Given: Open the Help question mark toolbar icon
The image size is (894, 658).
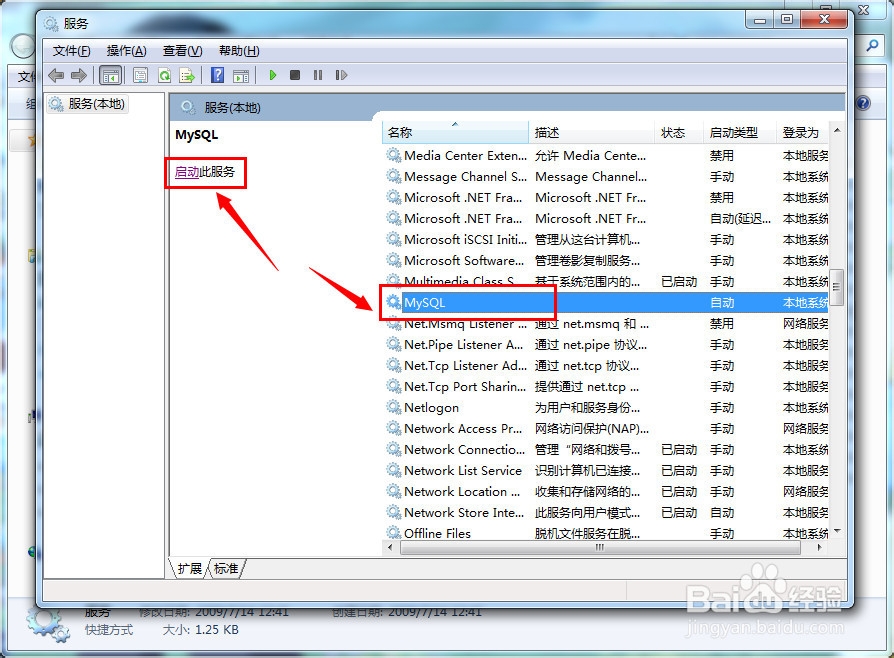Looking at the screenshot, I should coord(217,75).
